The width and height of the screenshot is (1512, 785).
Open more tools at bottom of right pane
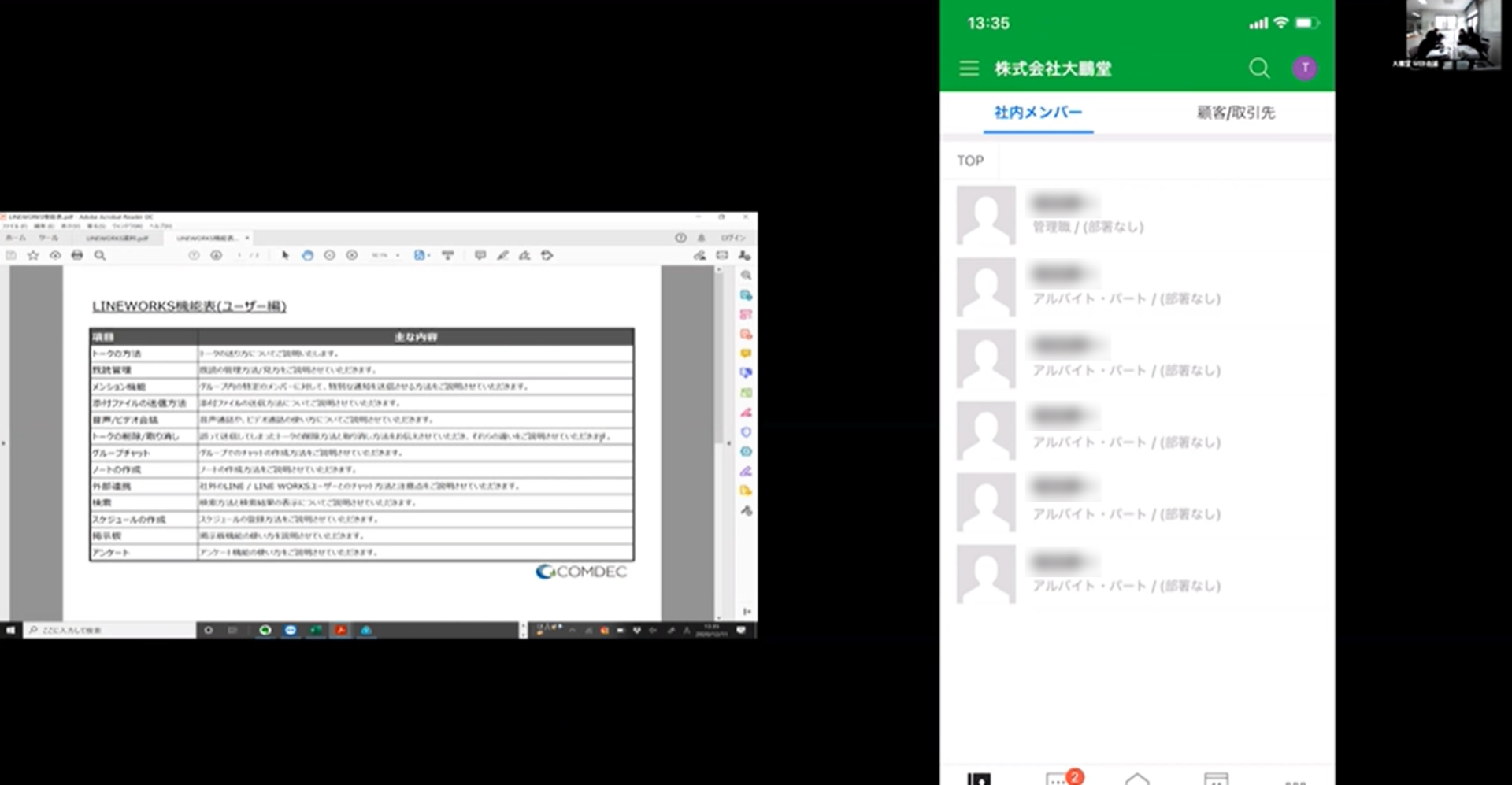point(746,511)
